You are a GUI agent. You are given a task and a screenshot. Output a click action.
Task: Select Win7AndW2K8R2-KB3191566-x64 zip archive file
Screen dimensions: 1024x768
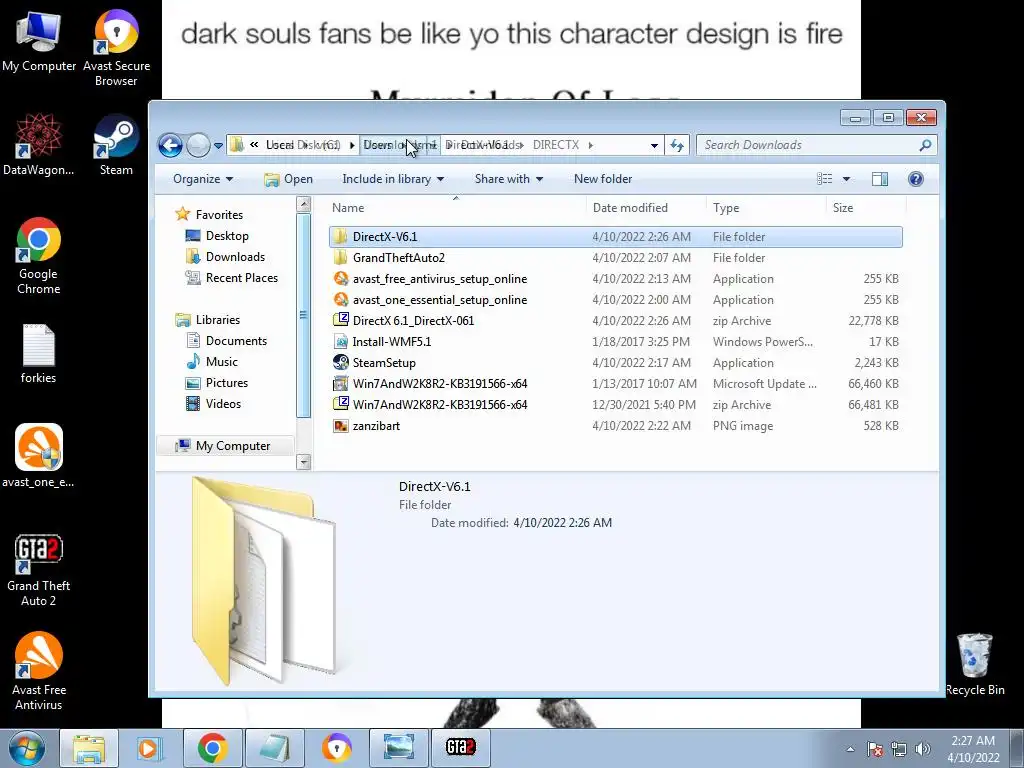click(x=615, y=405)
